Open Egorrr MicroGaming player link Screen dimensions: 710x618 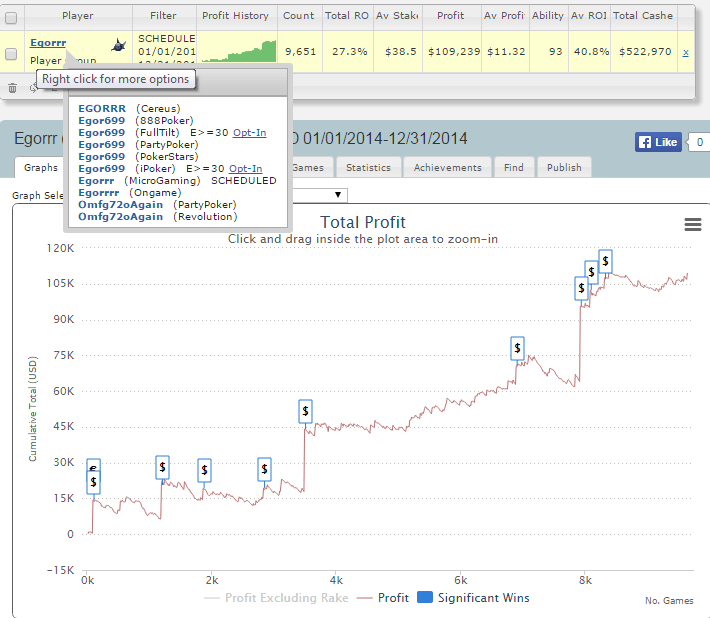click(x=96, y=181)
